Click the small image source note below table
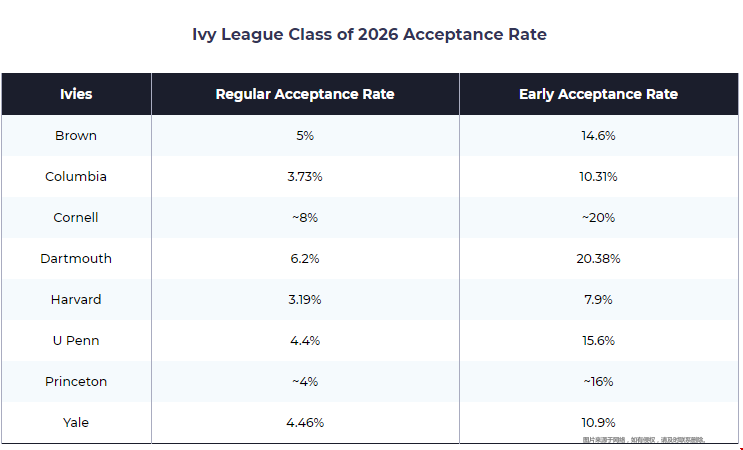 coord(644,440)
